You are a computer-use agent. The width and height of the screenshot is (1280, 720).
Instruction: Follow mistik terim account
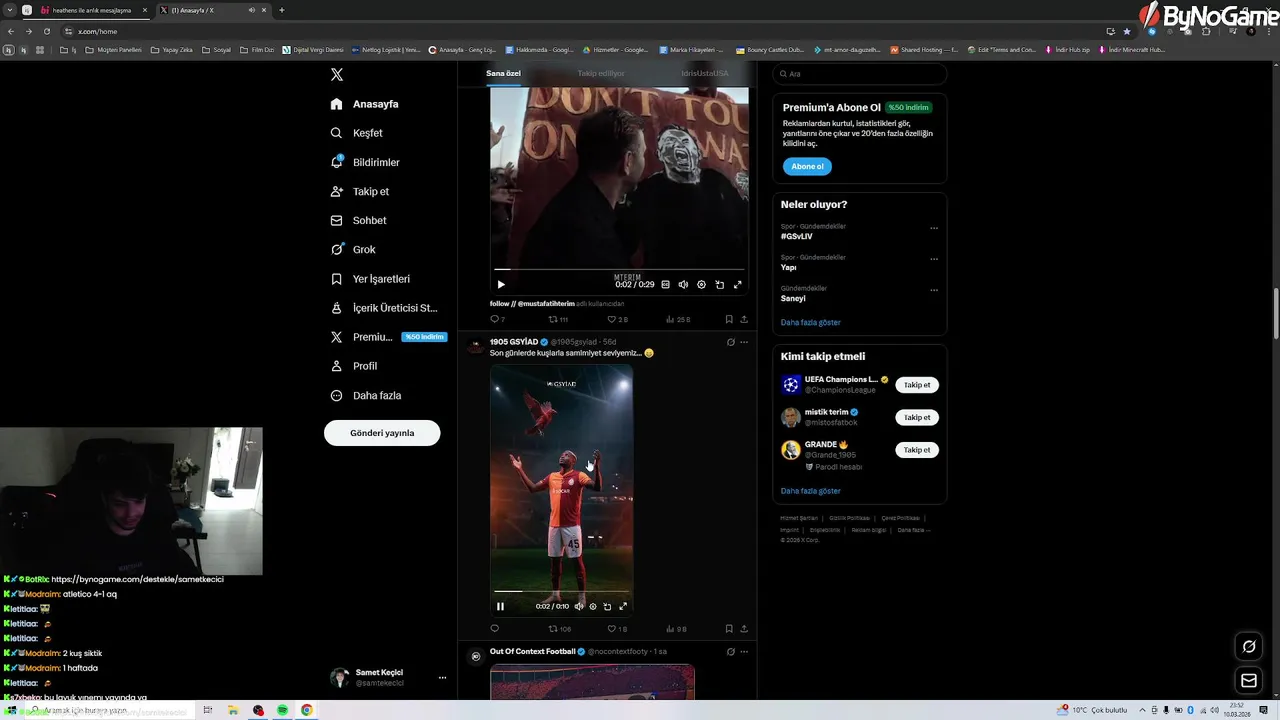pos(917,417)
